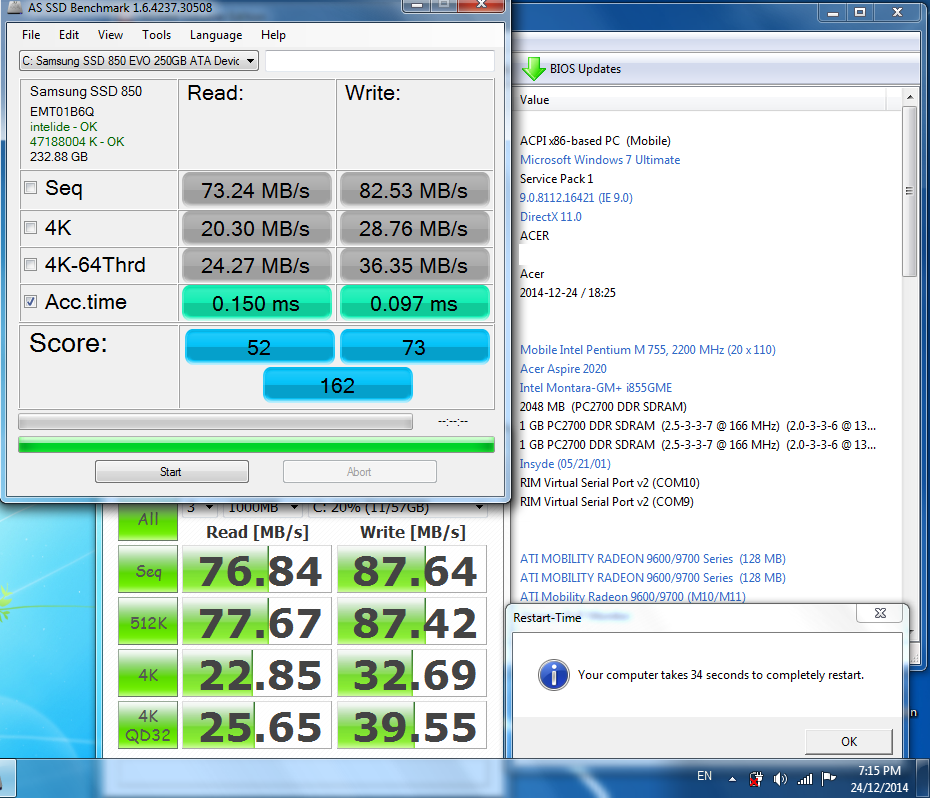Click the green BIOS Updates arrow icon
This screenshot has height=798, width=930.
(x=533, y=69)
